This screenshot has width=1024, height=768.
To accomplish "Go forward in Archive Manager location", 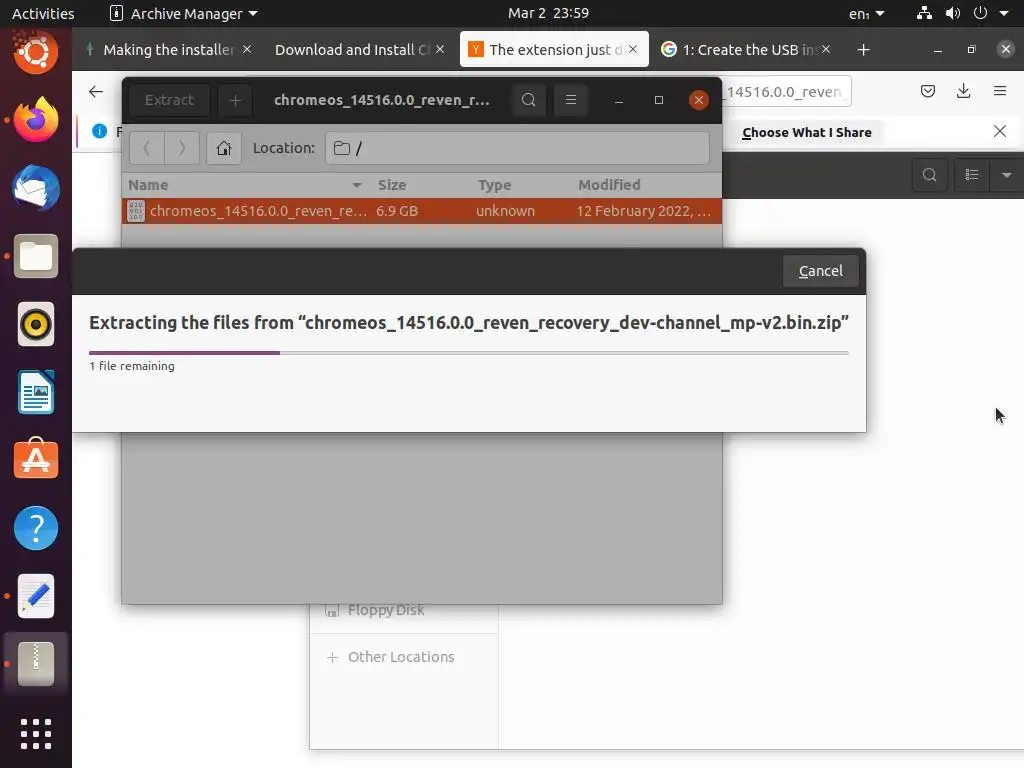I will click(182, 148).
